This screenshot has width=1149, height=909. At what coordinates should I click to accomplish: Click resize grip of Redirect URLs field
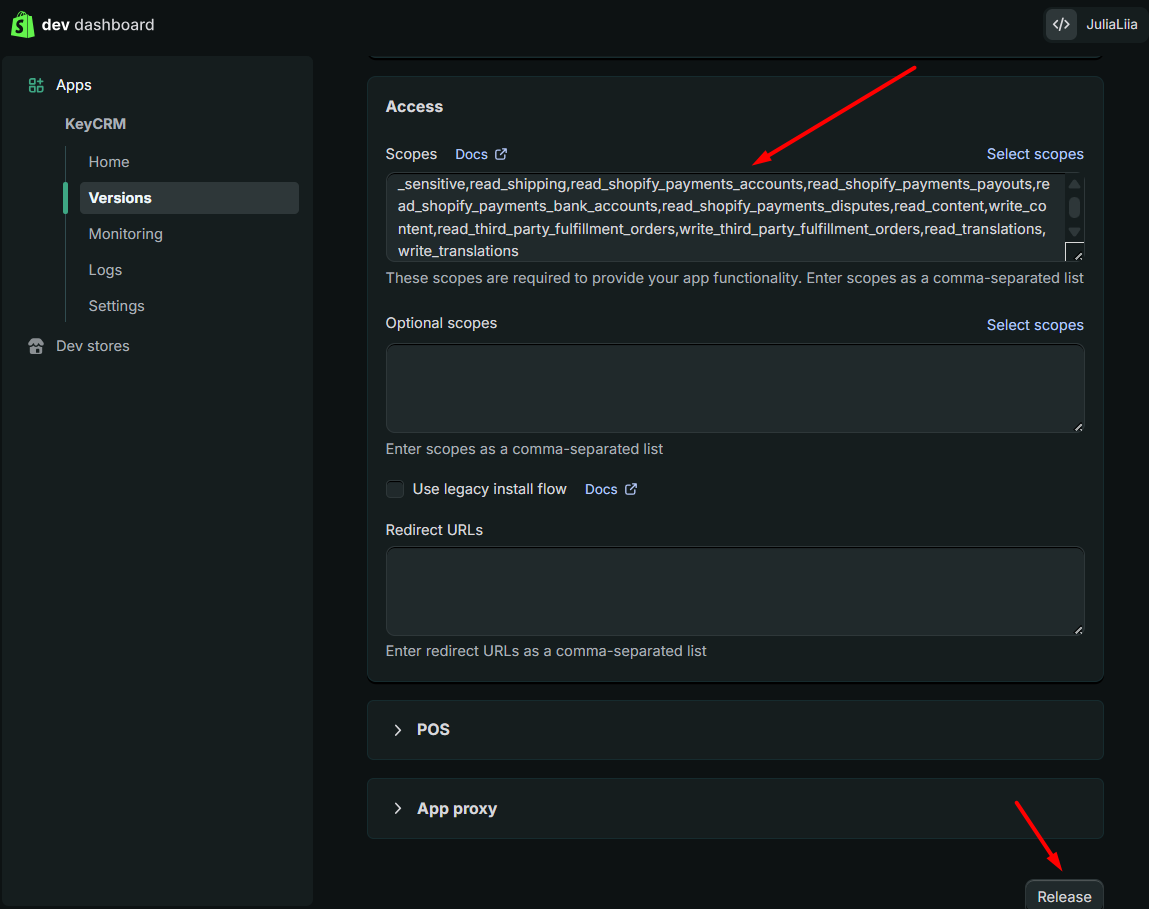tap(1078, 629)
